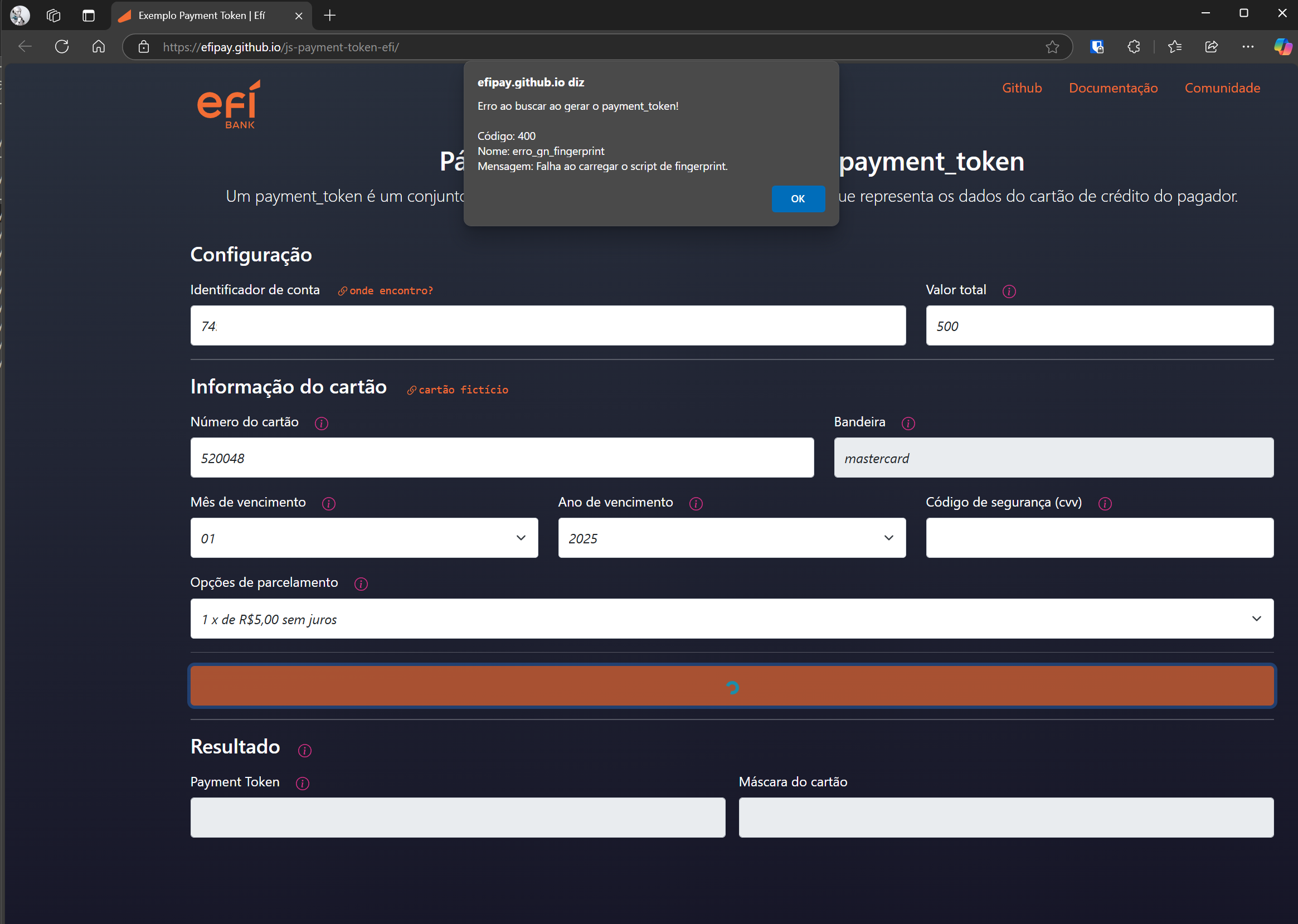Show info for Bandeira

(x=908, y=424)
